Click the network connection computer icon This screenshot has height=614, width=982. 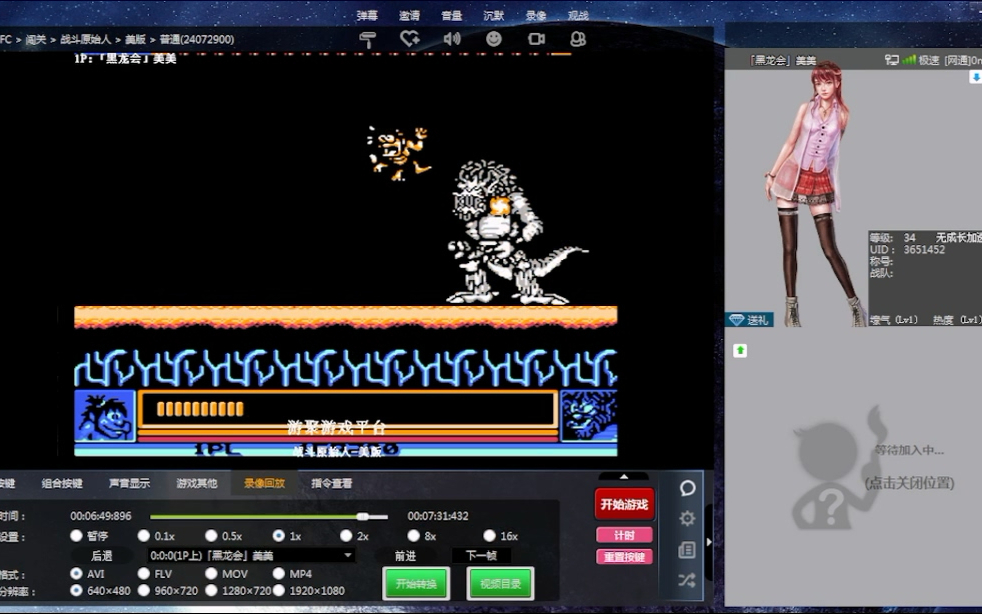(x=891, y=60)
